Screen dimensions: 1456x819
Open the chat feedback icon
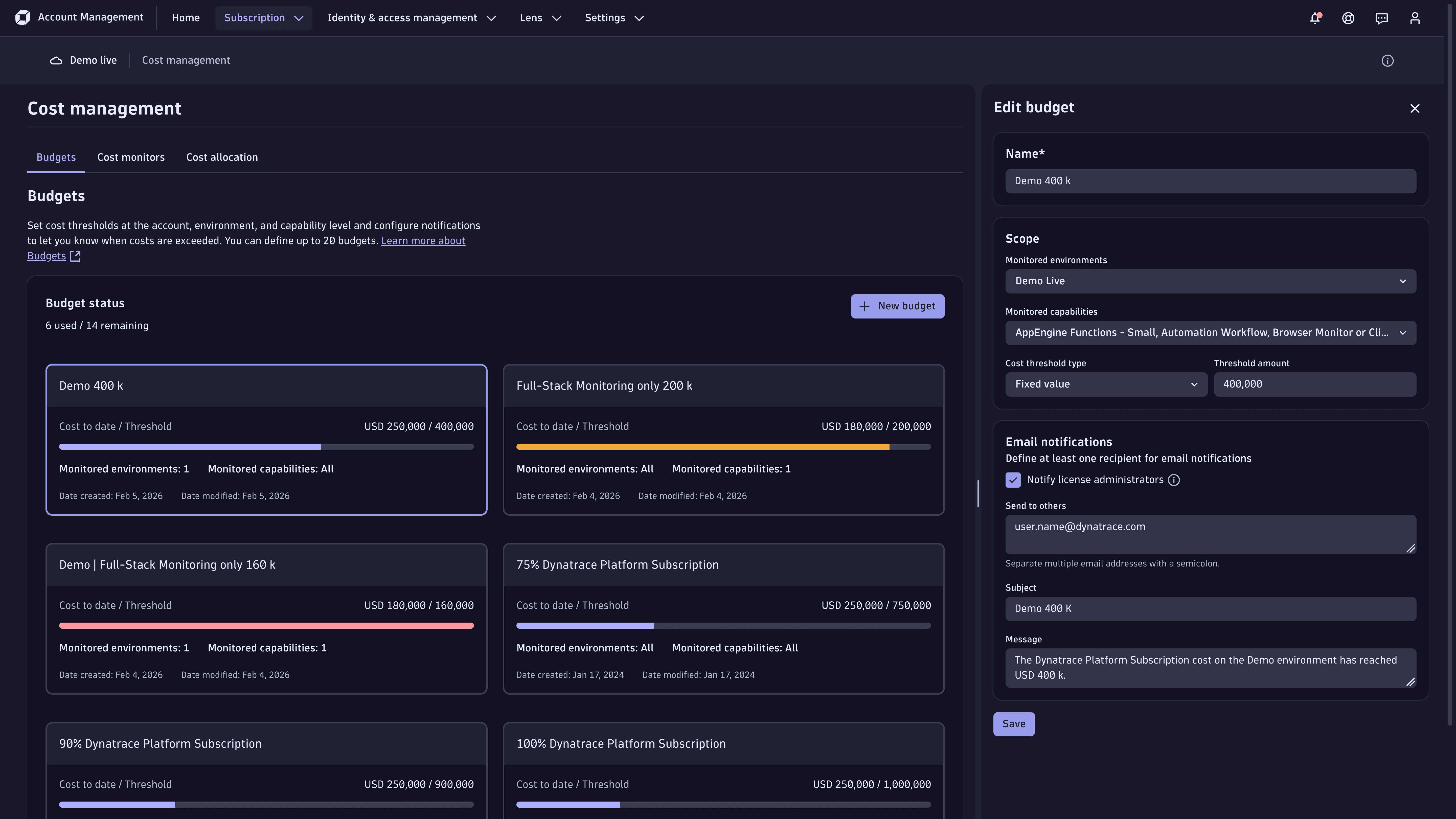(1381, 18)
